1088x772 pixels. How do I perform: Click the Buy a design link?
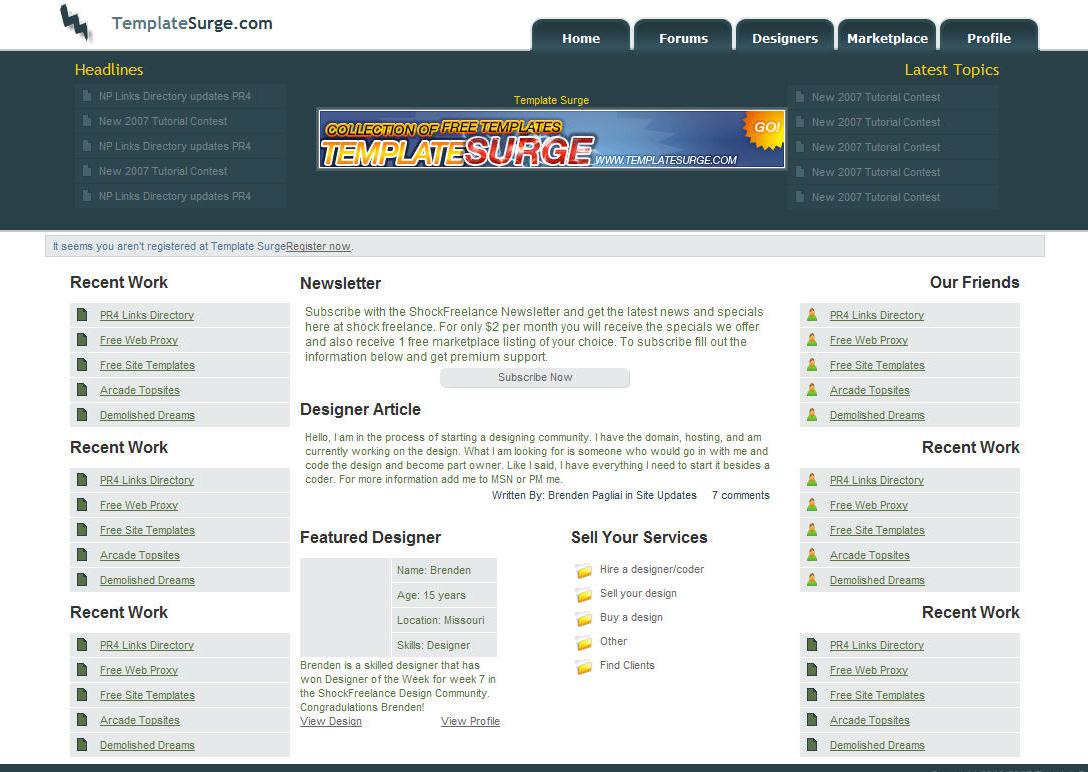(x=631, y=617)
